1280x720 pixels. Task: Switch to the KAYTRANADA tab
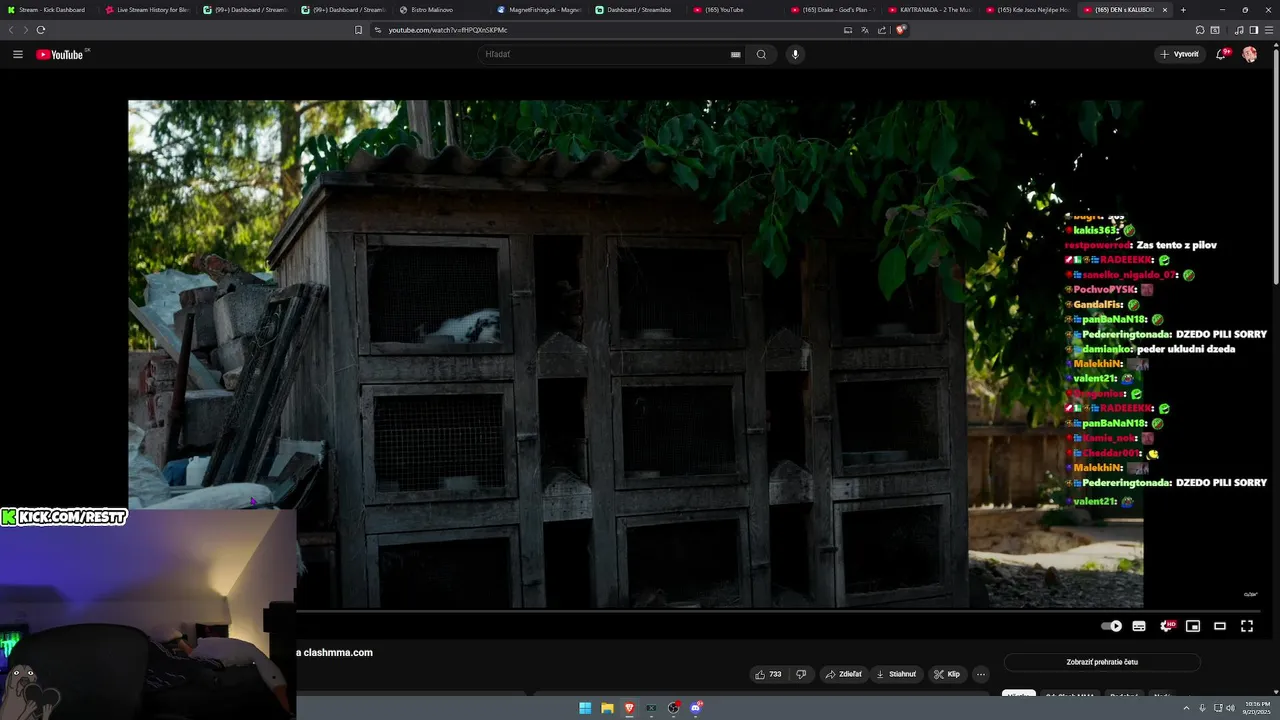pos(932,10)
